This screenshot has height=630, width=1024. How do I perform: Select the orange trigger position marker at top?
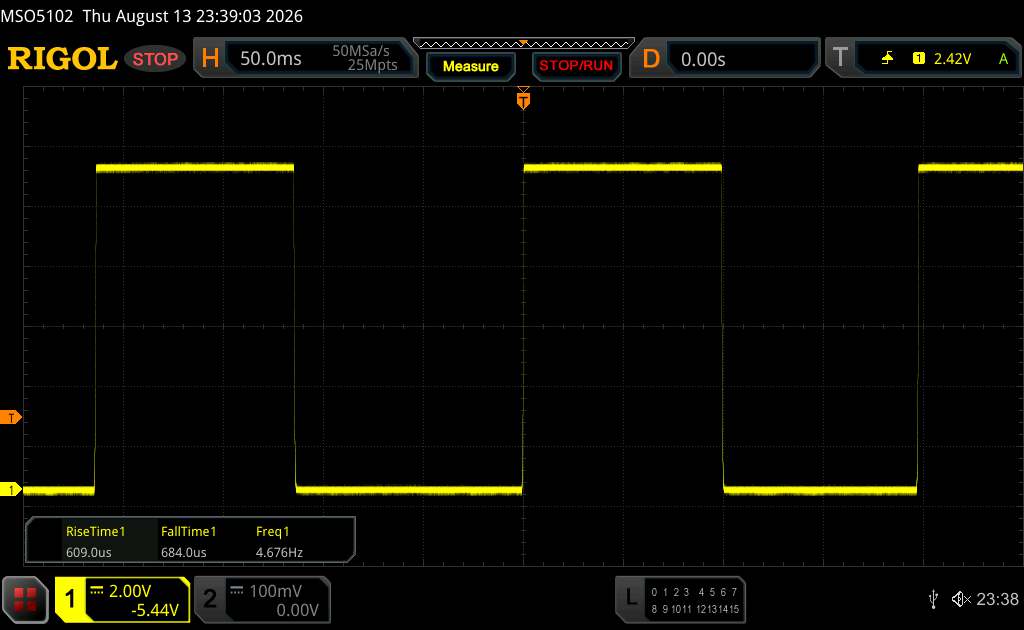(523, 99)
